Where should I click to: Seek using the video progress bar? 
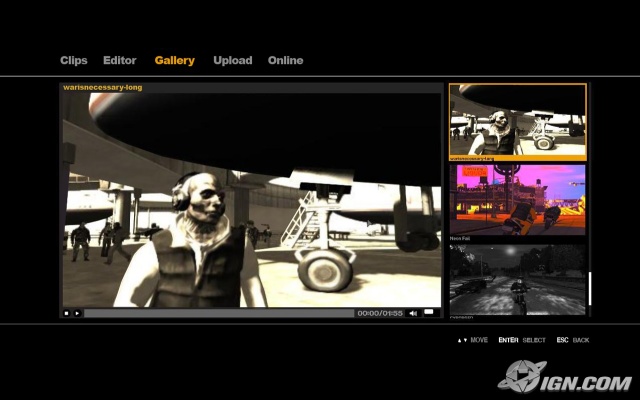point(218,313)
